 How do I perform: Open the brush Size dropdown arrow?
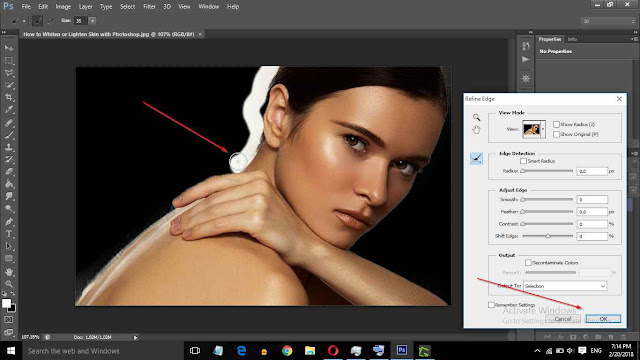(x=92, y=20)
